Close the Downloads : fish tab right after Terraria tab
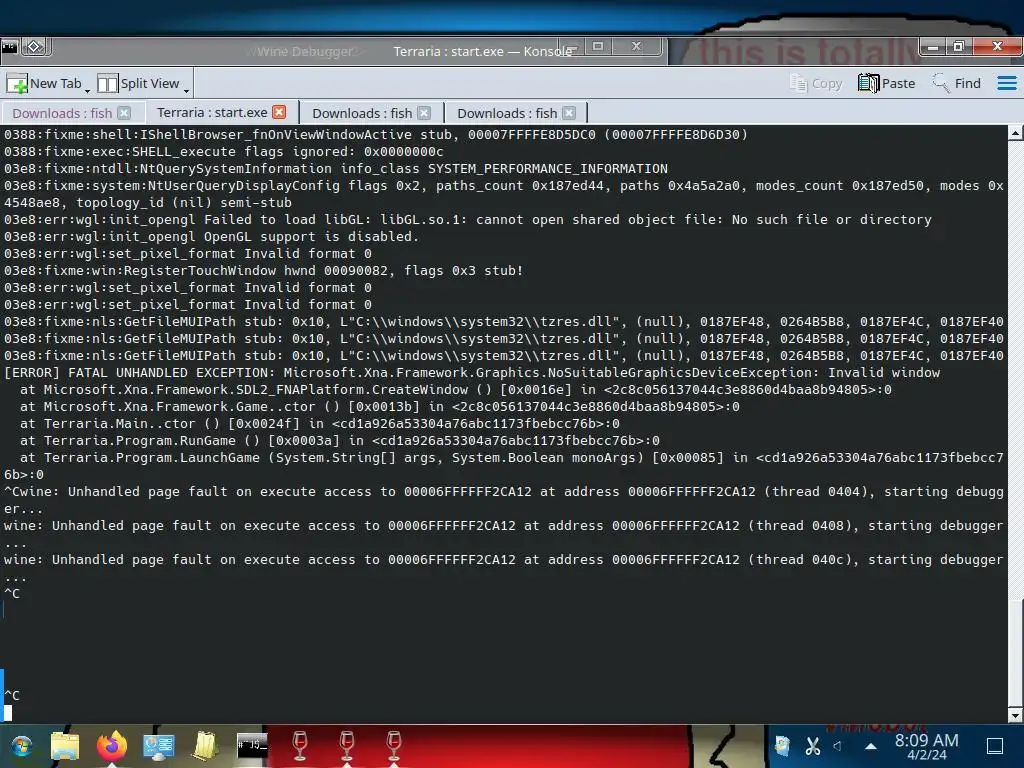1024x768 pixels. click(x=424, y=113)
